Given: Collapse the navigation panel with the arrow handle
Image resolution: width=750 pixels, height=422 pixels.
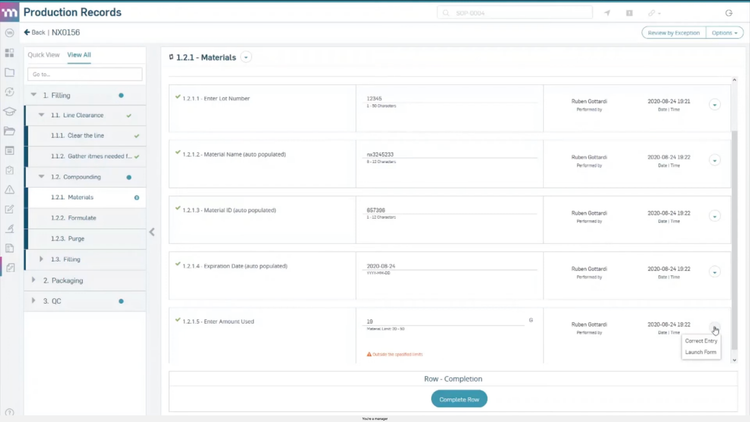Looking at the screenshot, I should coord(152,232).
